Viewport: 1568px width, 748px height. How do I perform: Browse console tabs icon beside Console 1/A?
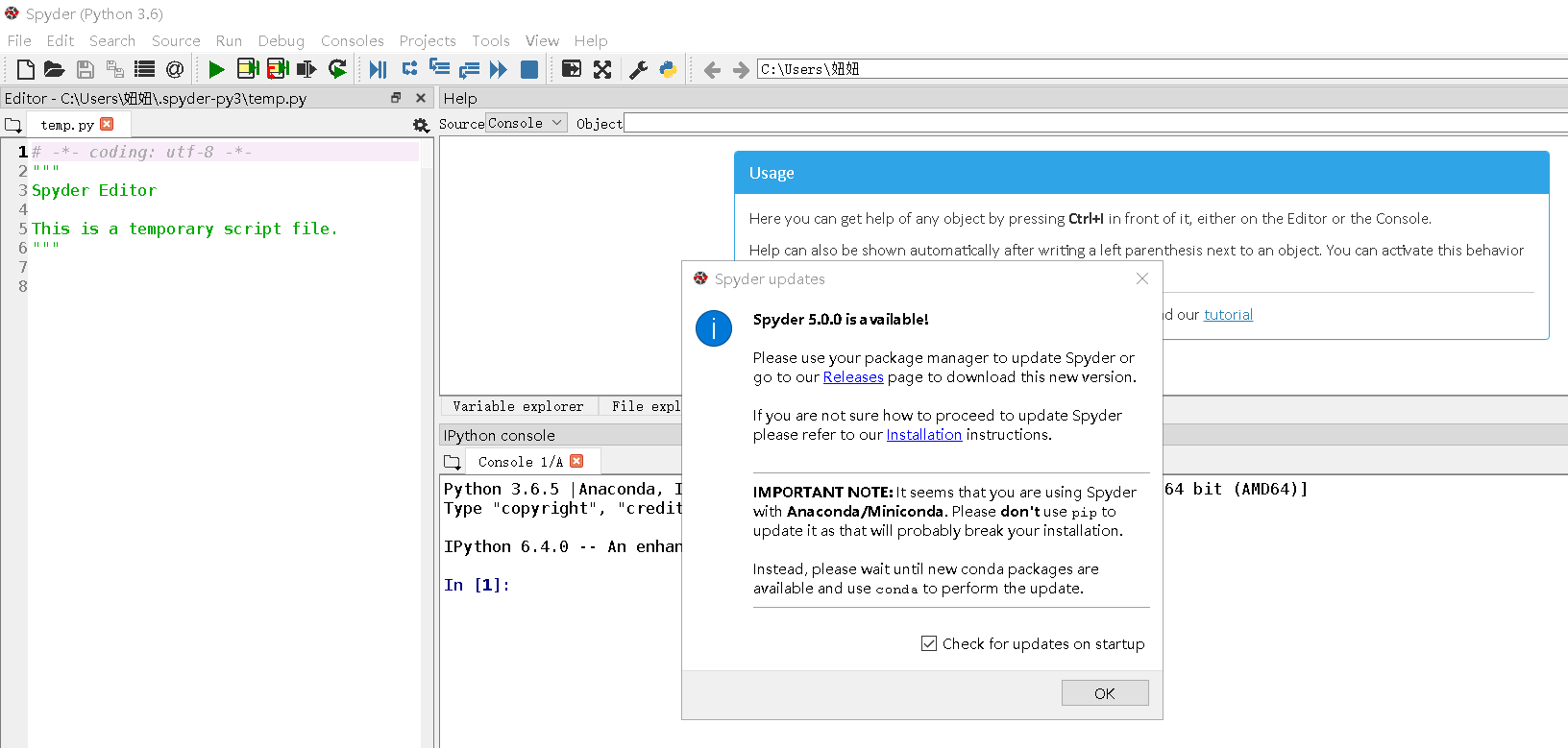point(453,462)
